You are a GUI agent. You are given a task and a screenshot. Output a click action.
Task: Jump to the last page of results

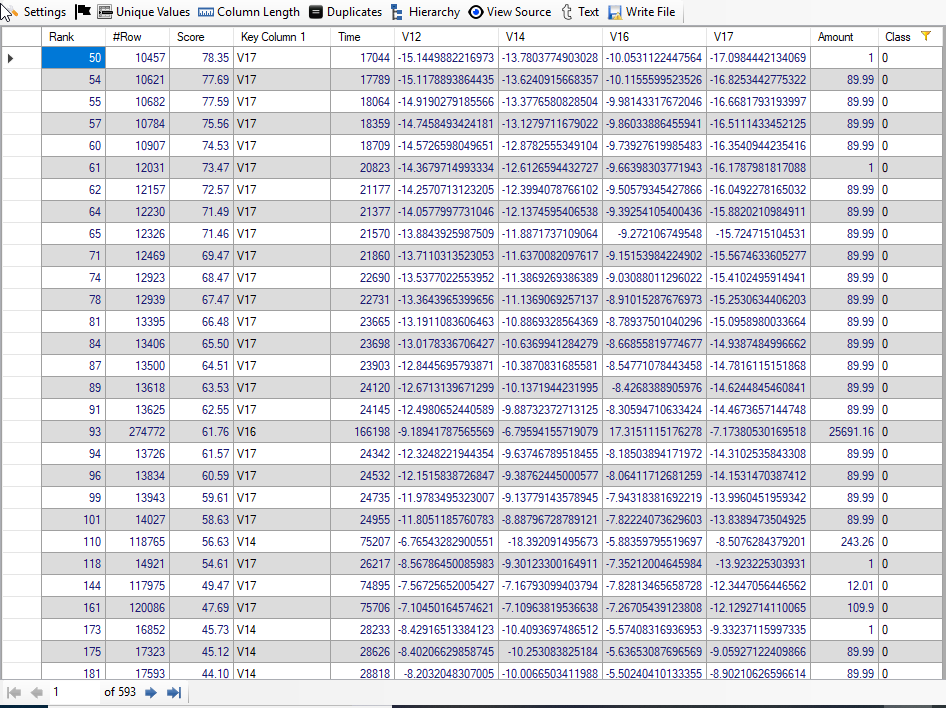click(173, 692)
